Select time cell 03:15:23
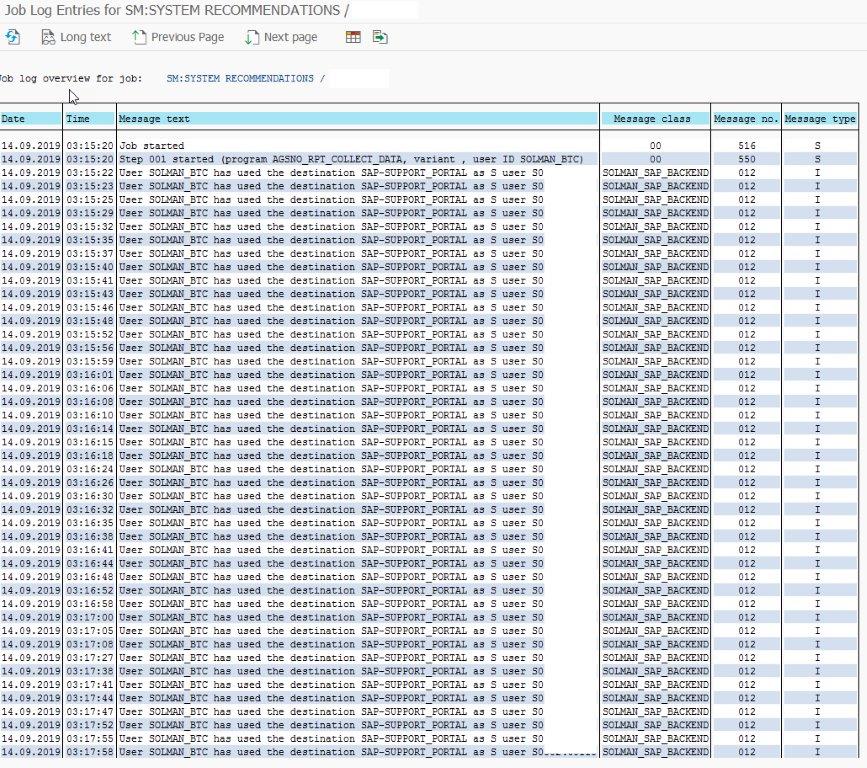Screen dimensions: 867x768 pyautogui.click(x=90, y=186)
